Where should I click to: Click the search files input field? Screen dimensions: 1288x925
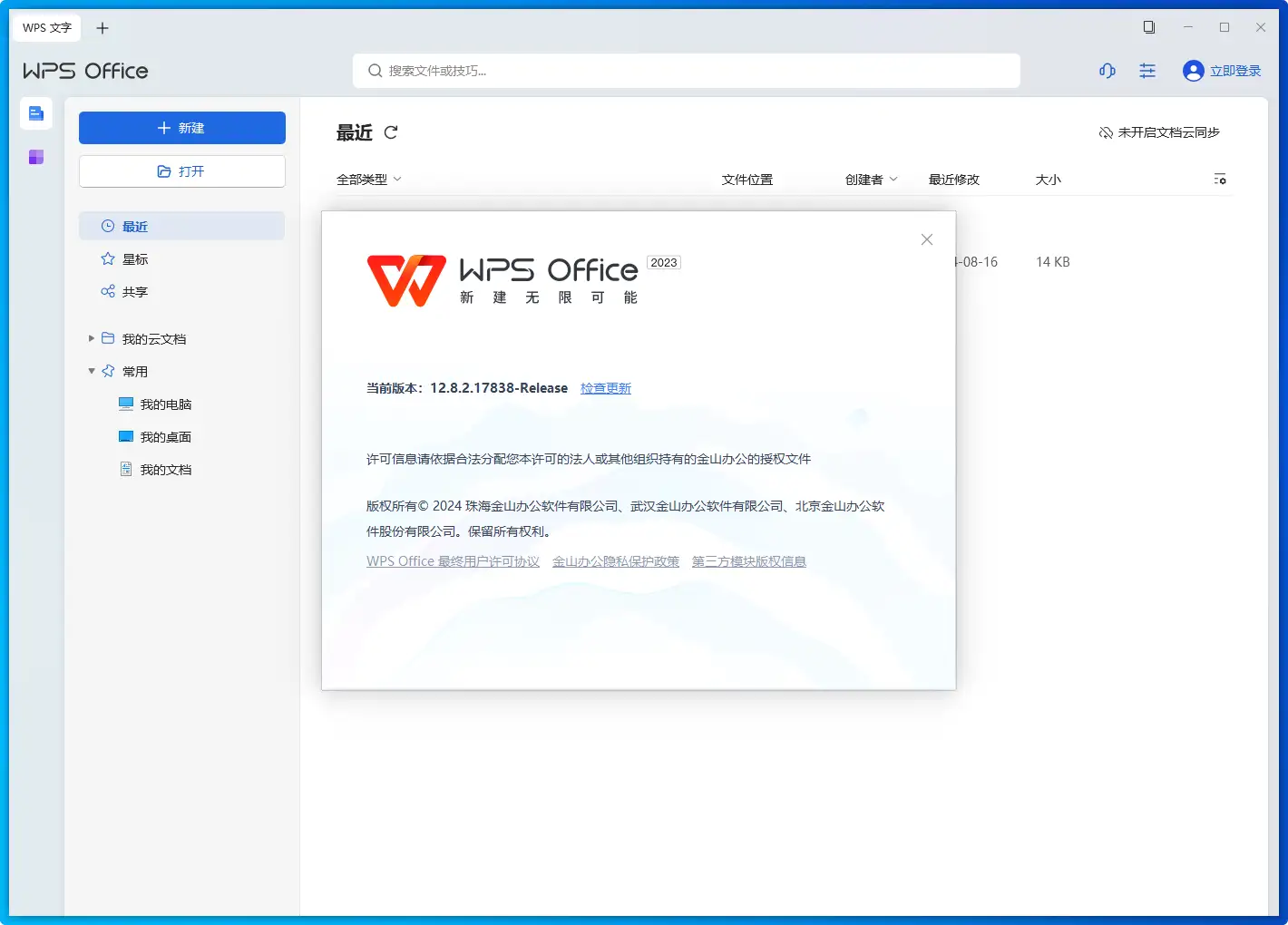click(687, 71)
